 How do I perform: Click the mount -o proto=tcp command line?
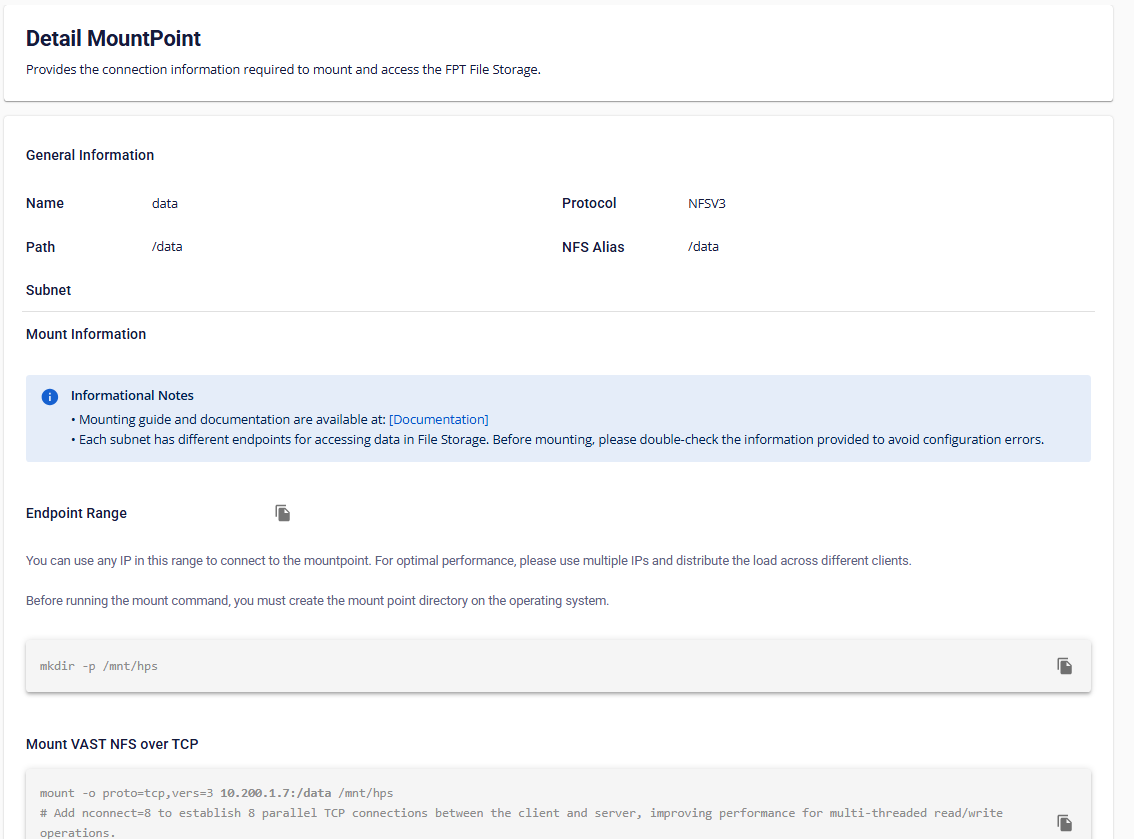coord(130,793)
